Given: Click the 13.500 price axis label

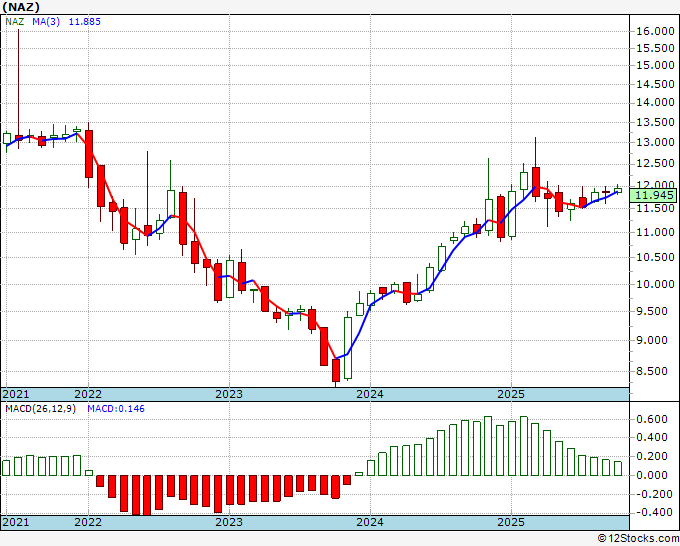Looking at the screenshot, I should 655,122.
